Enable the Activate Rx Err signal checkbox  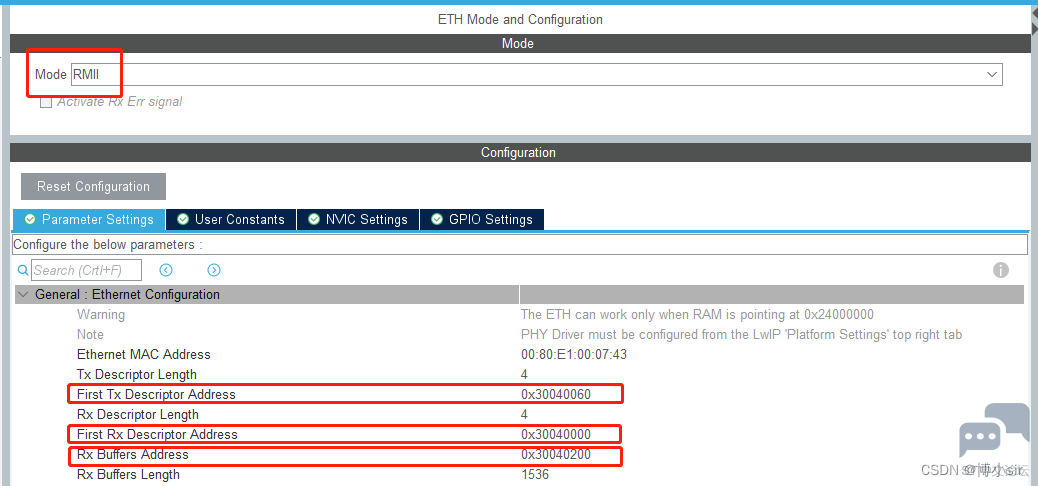click(46, 102)
